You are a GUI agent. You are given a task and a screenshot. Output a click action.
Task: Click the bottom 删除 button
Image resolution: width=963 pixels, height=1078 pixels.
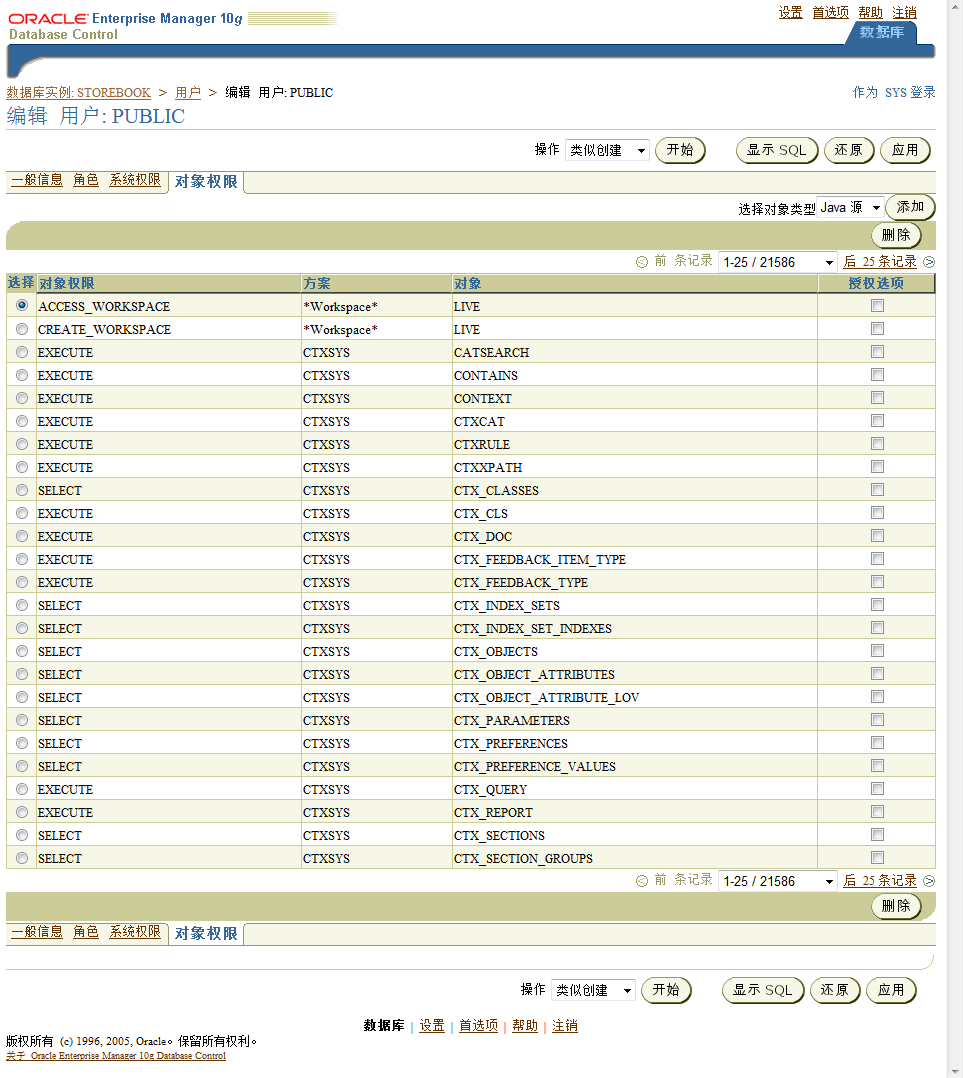click(x=896, y=906)
